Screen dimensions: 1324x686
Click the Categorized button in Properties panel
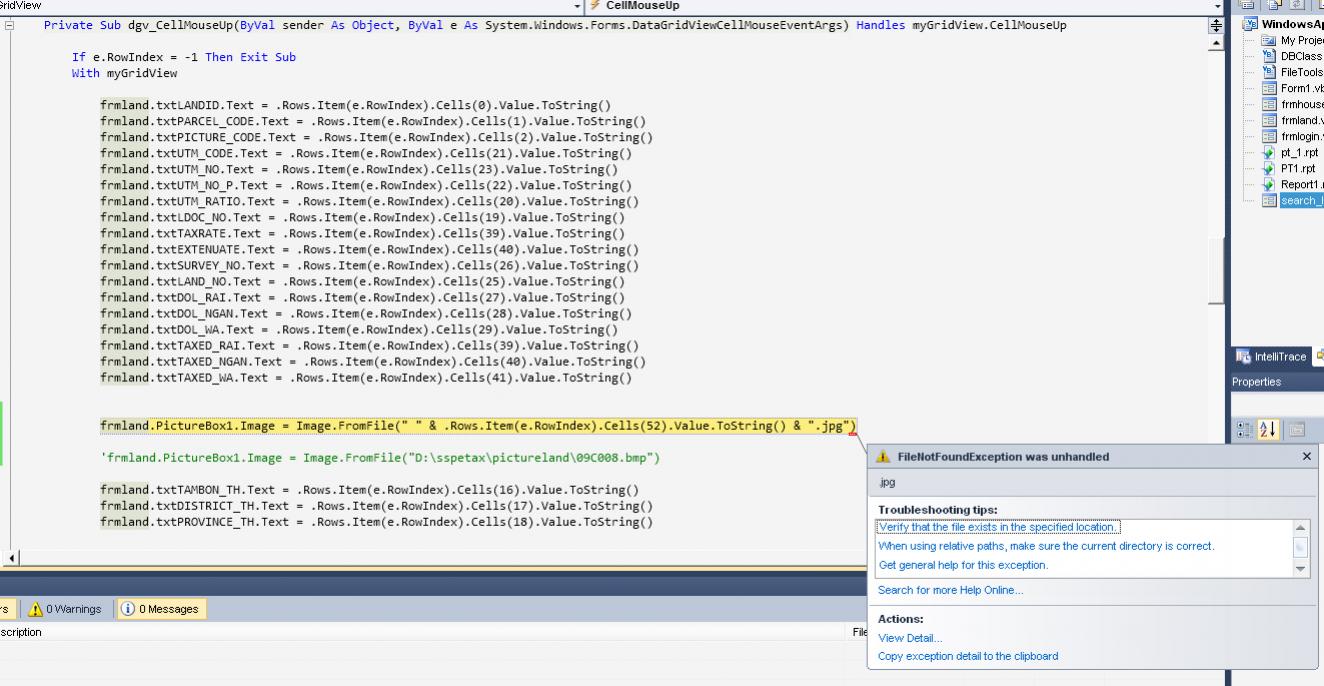point(1244,429)
